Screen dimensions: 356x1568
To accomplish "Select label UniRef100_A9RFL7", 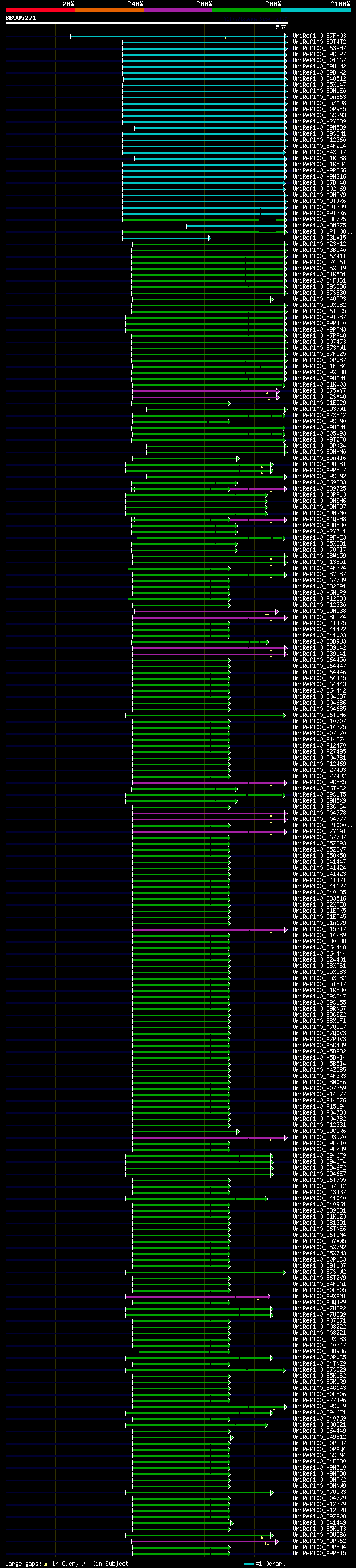I will click(x=319, y=471).
